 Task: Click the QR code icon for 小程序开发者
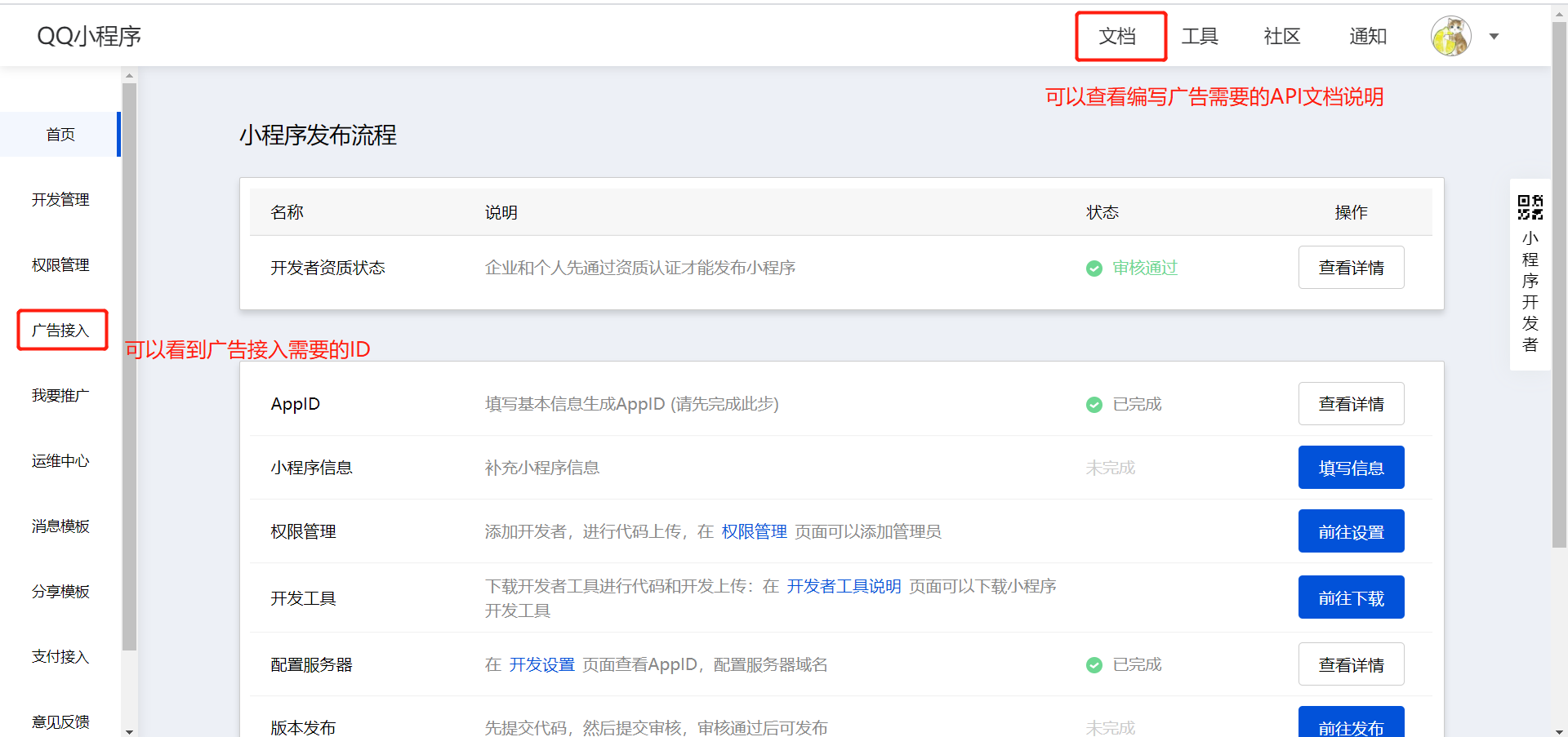(1530, 207)
